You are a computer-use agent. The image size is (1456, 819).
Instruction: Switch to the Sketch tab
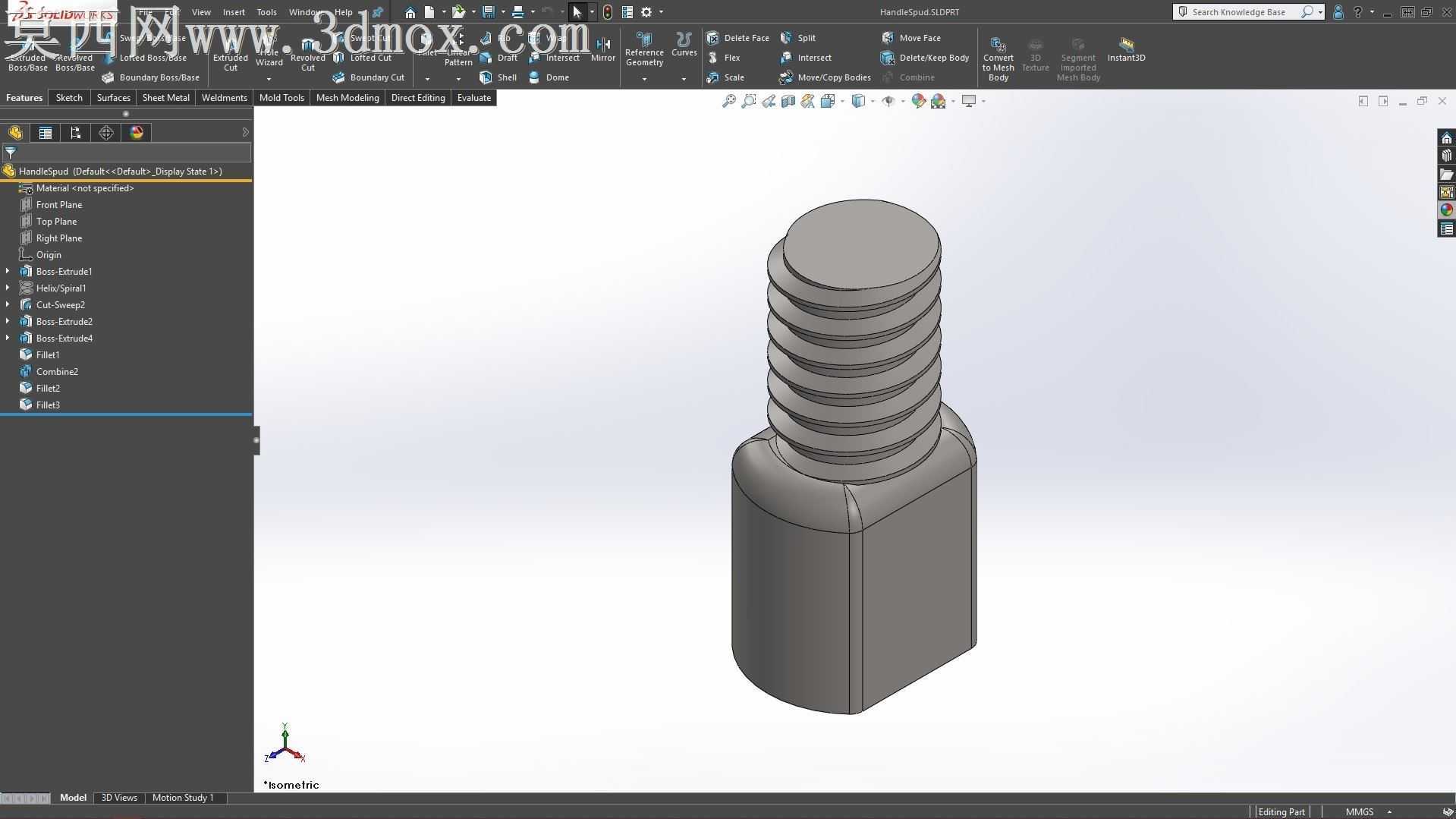pyautogui.click(x=69, y=98)
